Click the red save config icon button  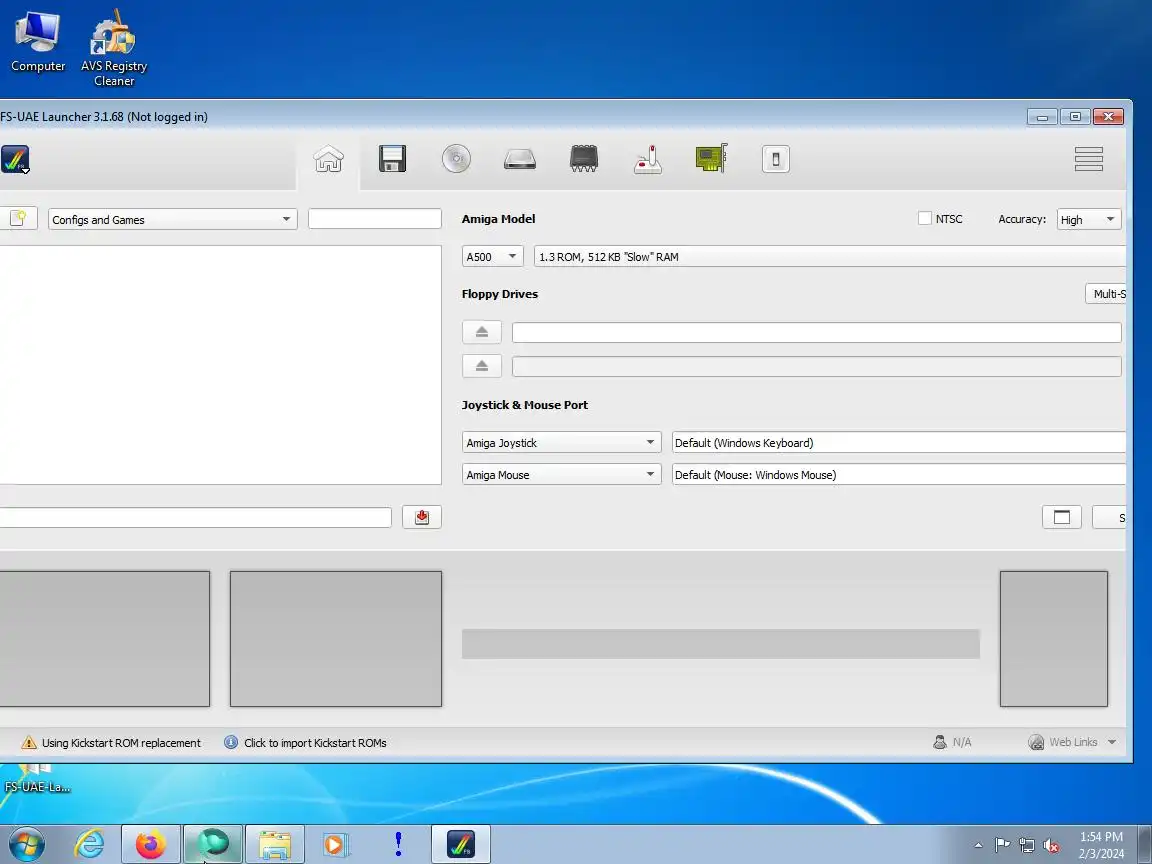click(422, 517)
